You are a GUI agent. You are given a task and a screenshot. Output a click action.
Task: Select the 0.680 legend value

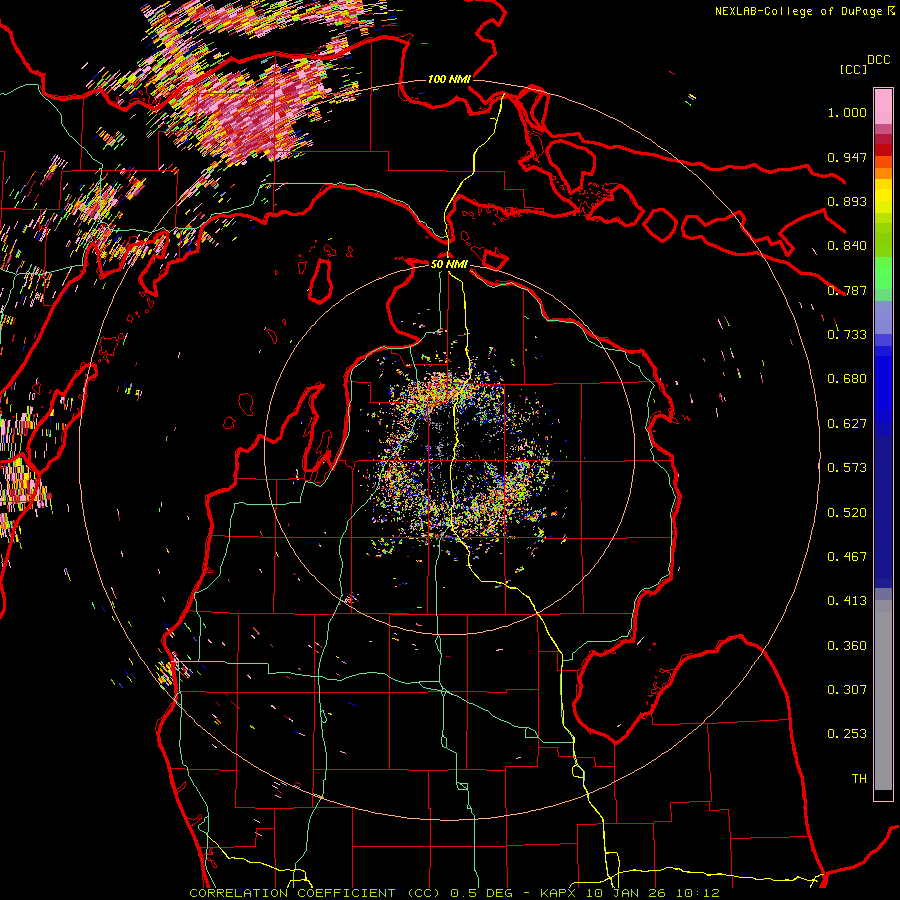pos(847,379)
